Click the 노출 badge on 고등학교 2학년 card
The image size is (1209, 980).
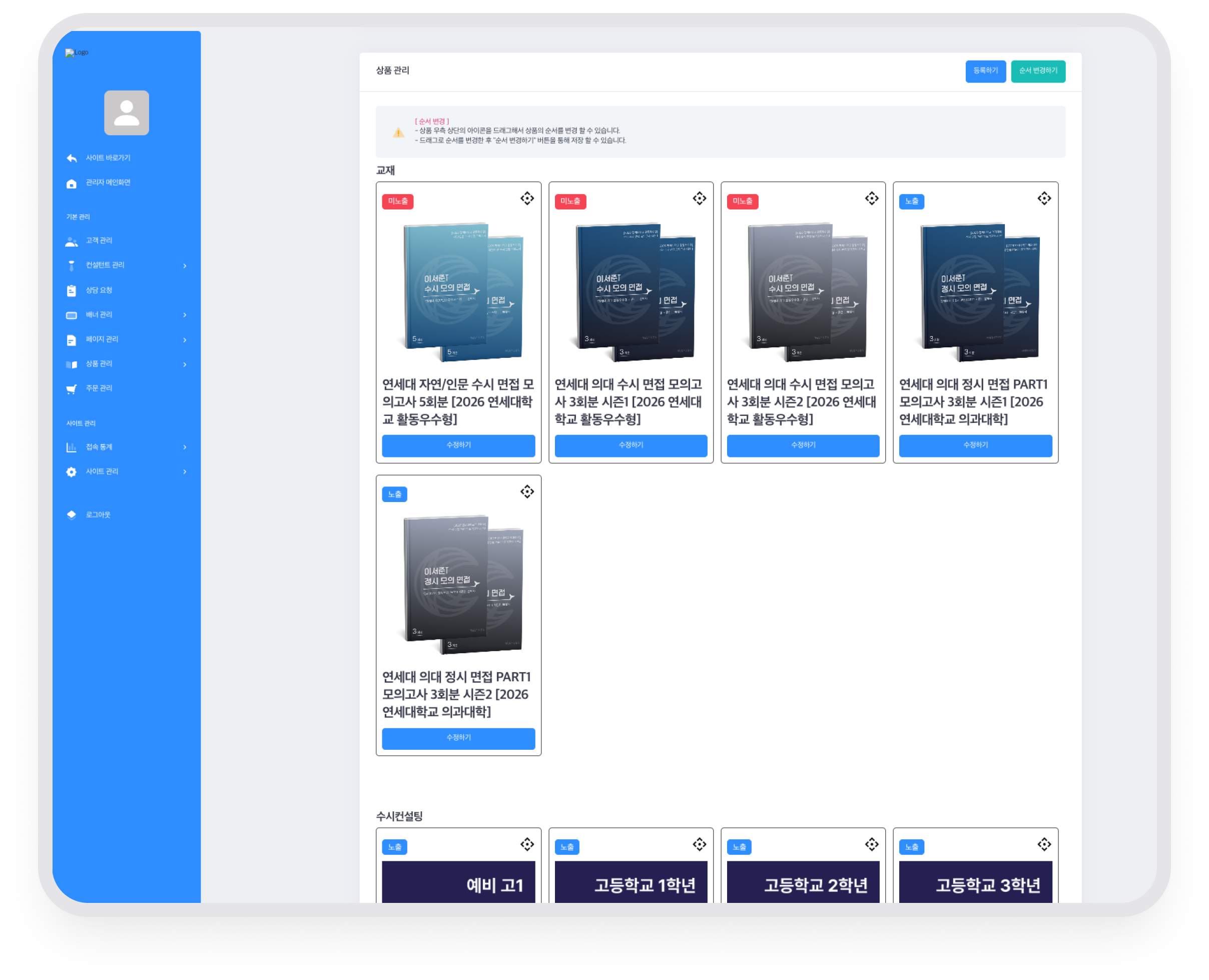[x=739, y=847]
